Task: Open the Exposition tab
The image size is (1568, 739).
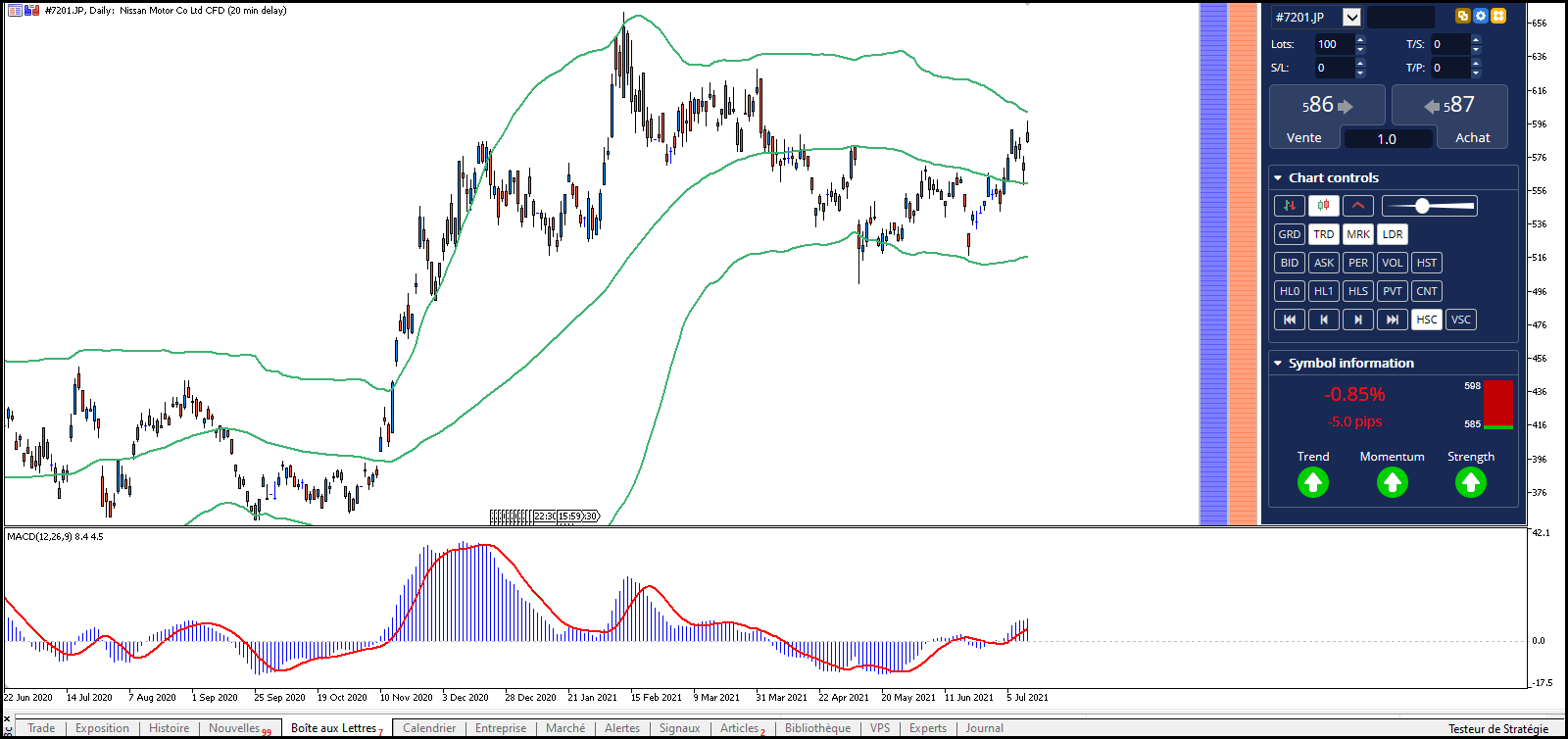Action: click(102, 728)
